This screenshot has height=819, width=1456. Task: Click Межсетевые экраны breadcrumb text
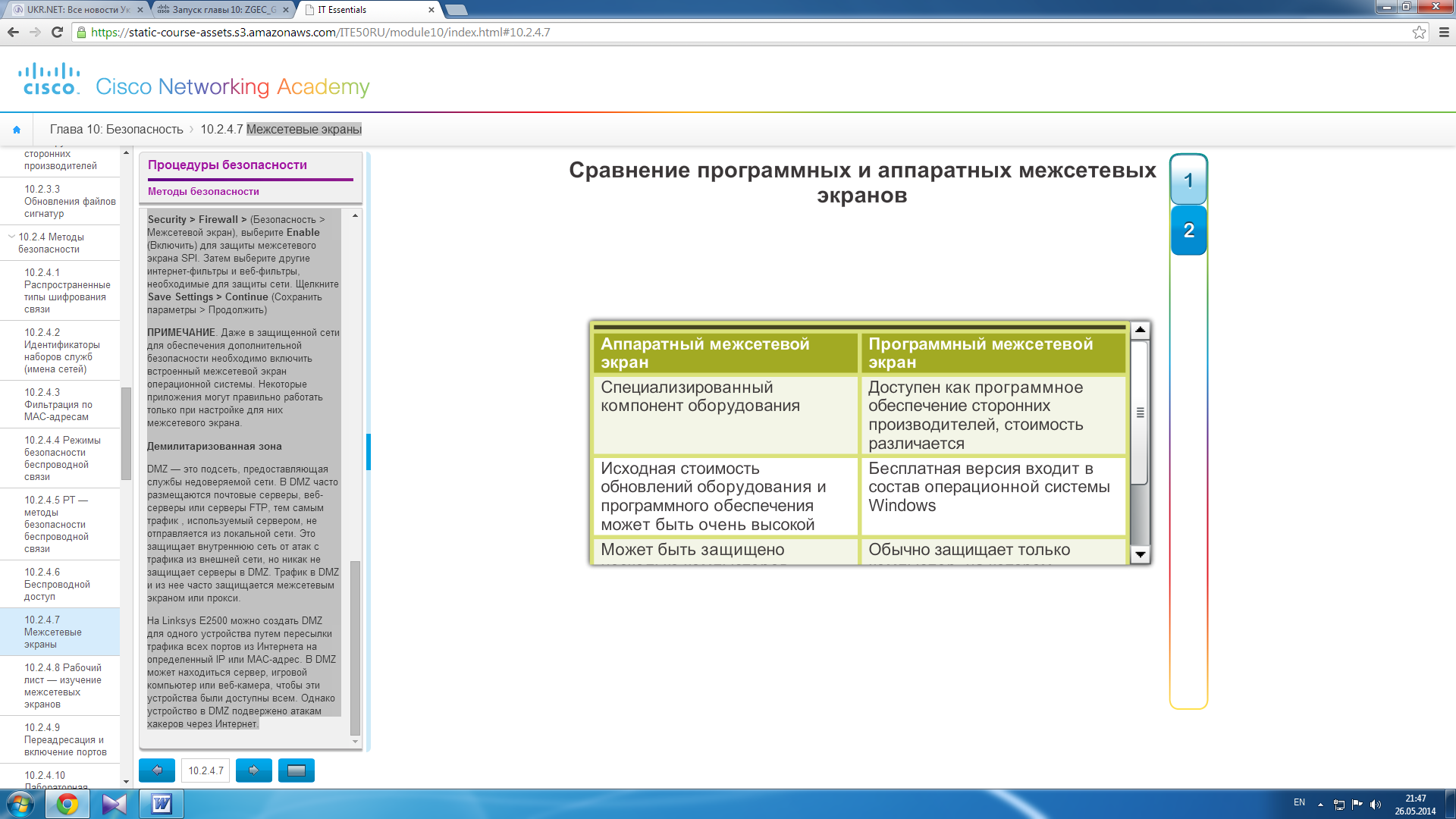pos(304,130)
